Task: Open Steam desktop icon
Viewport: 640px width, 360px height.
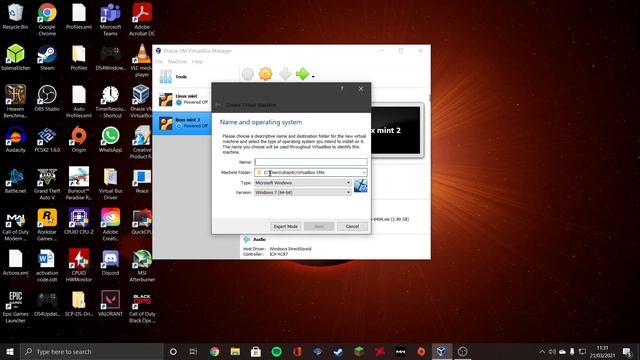Action: pyautogui.click(x=47, y=58)
